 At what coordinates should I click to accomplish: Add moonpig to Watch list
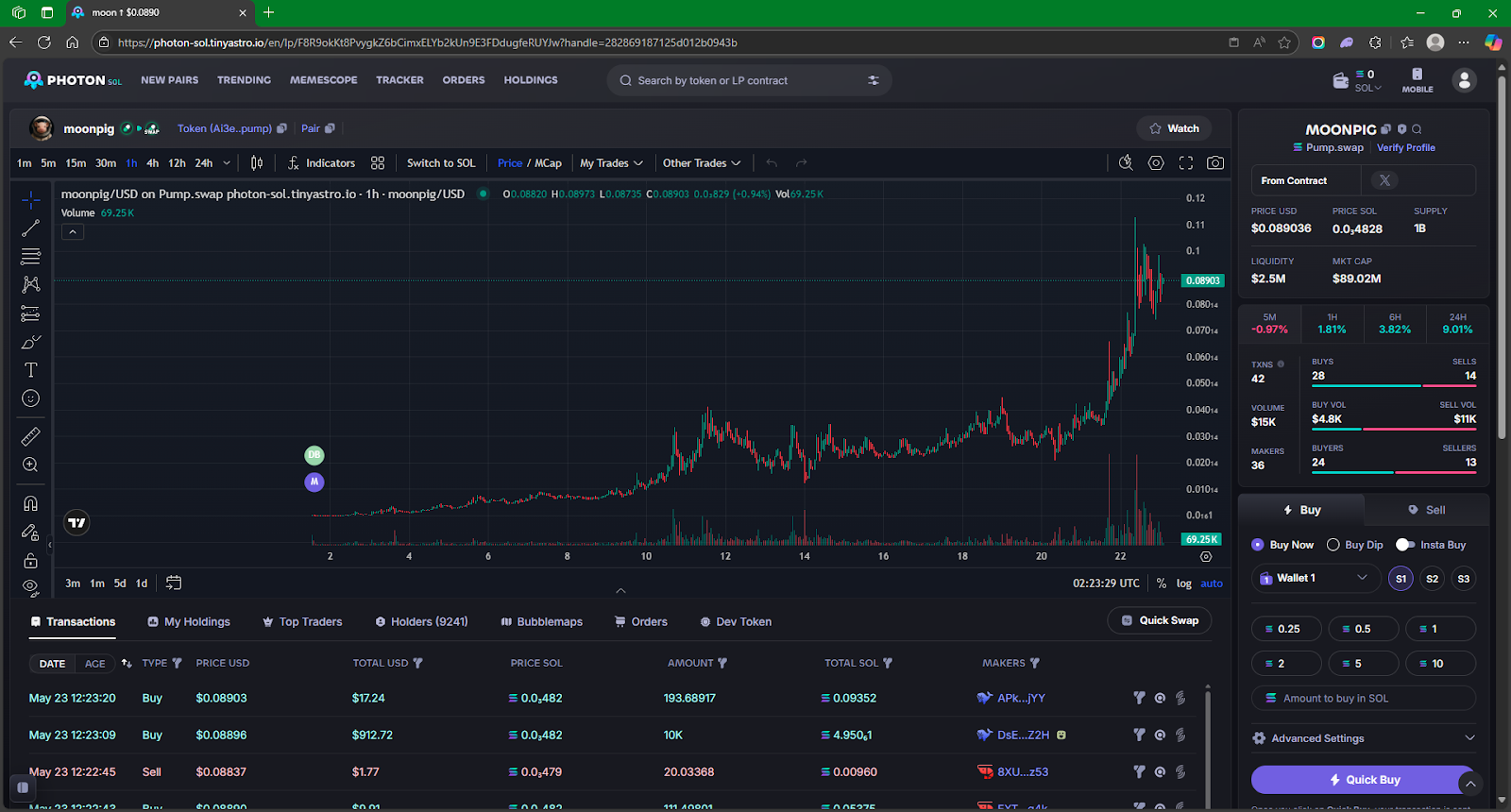click(1174, 128)
